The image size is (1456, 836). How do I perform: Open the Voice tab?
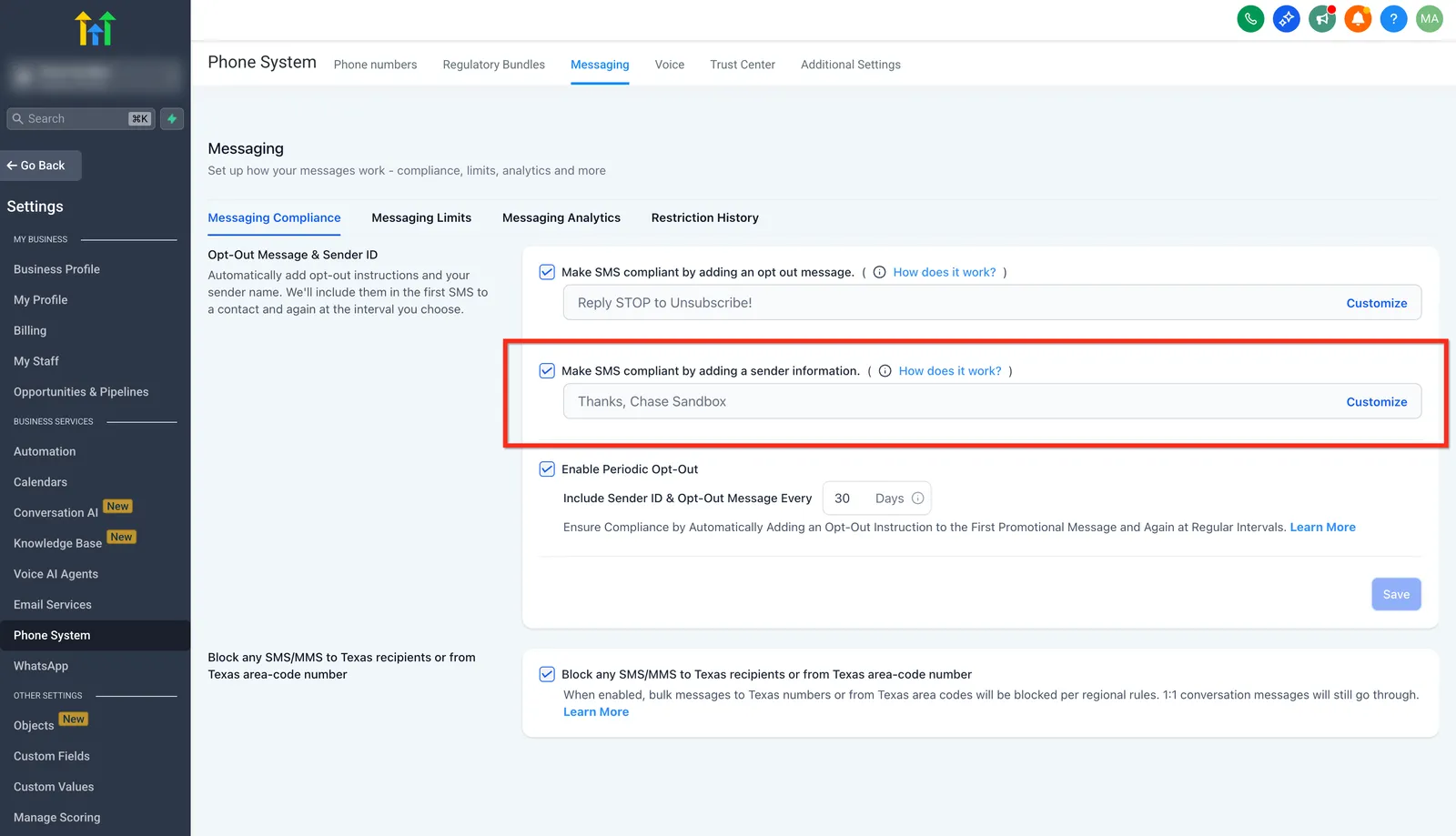point(669,65)
